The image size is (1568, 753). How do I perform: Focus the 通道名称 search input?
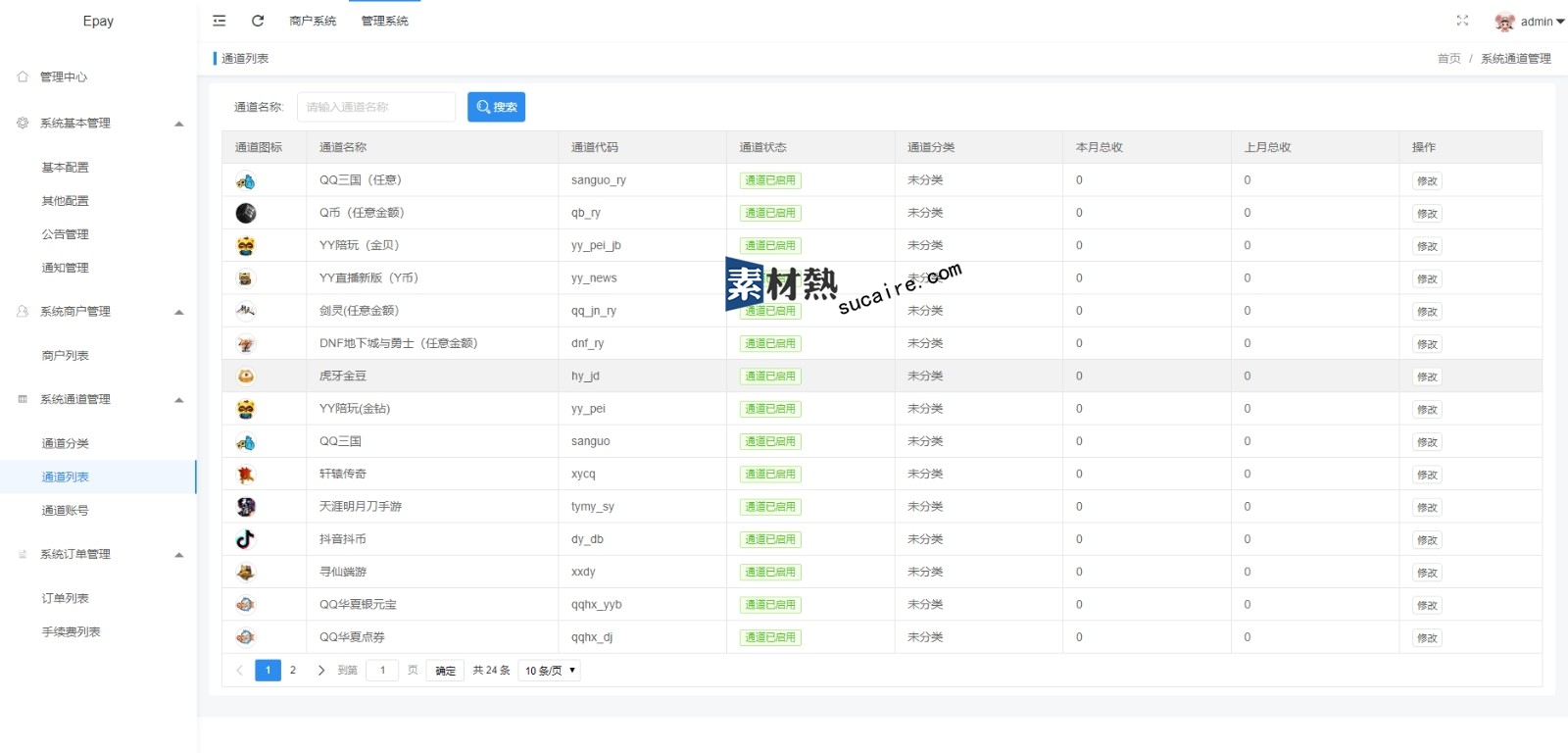coord(376,107)
